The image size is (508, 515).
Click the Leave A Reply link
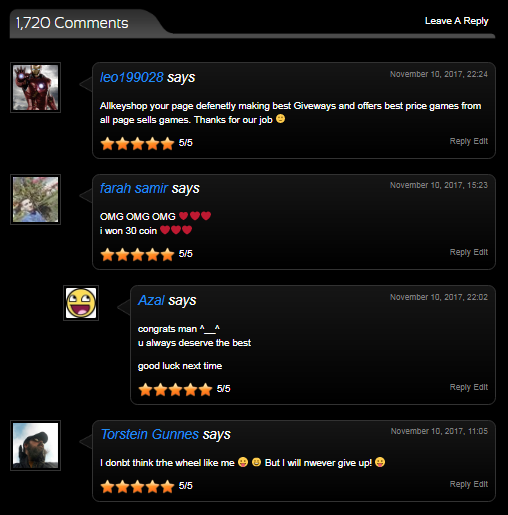(x=456, y=21)
